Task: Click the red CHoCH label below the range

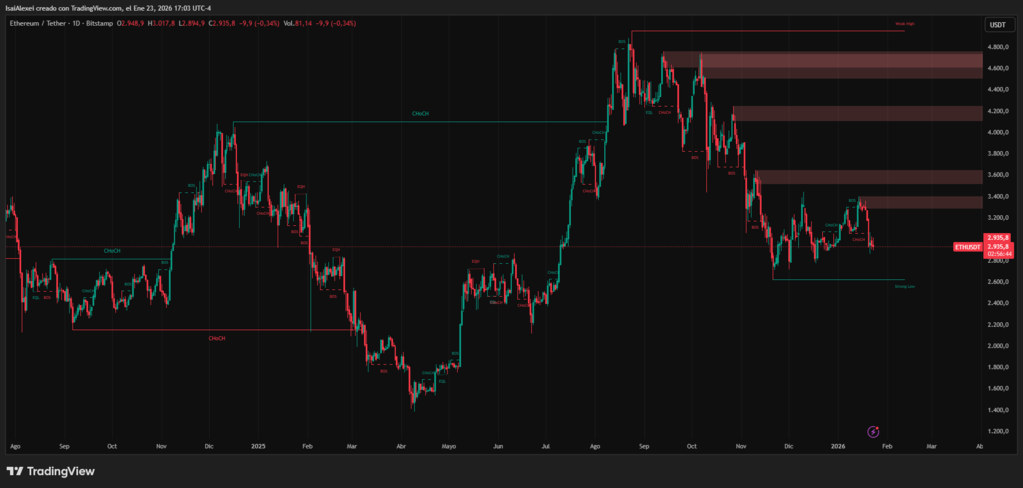Action: tap(216, 338)
